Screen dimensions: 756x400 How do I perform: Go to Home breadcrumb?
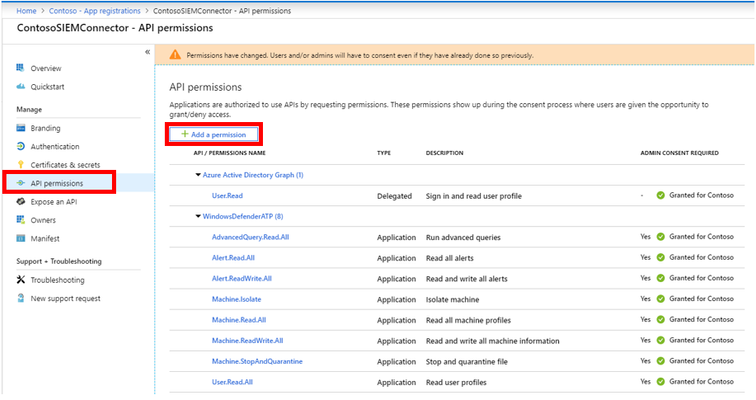coord(26,11)
